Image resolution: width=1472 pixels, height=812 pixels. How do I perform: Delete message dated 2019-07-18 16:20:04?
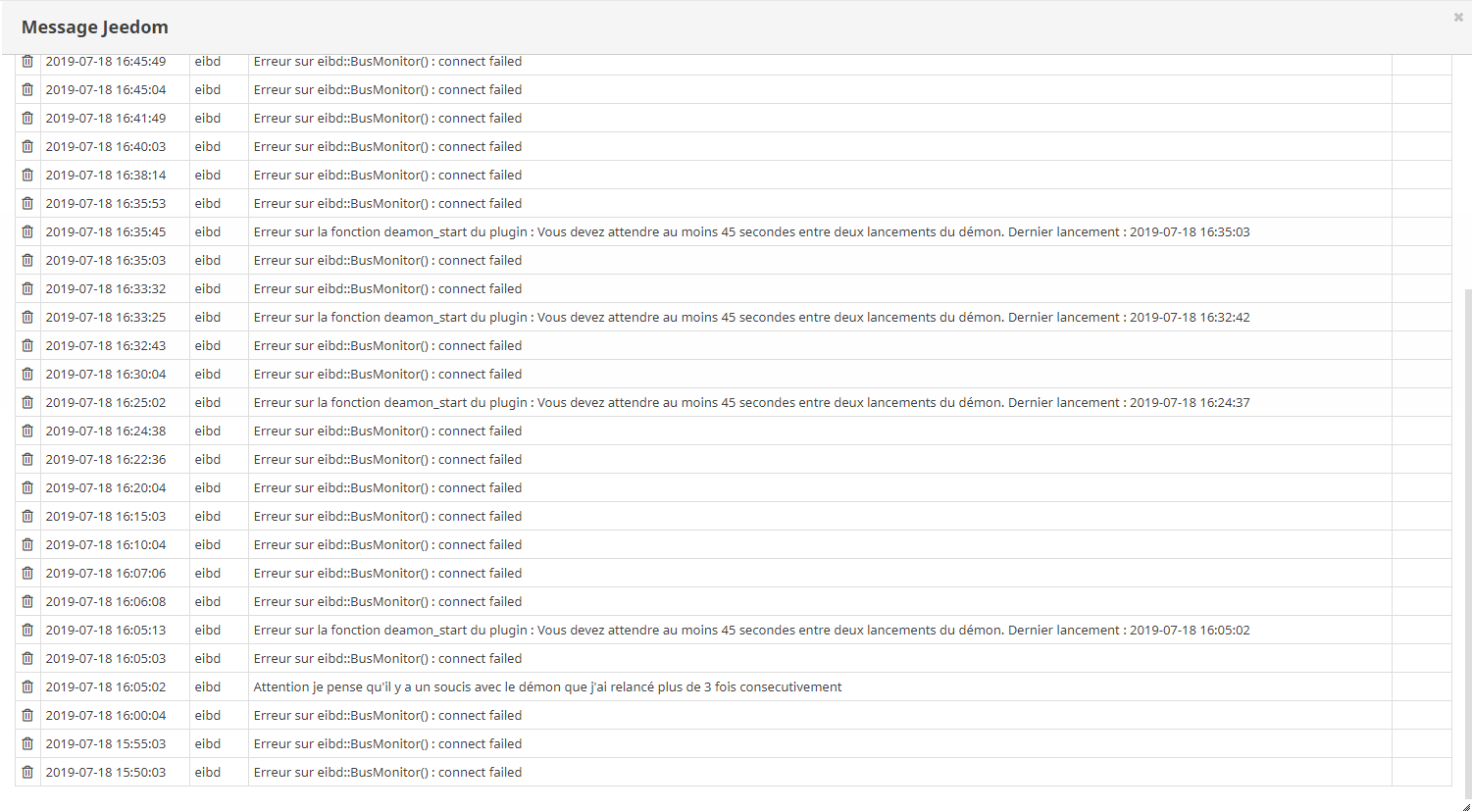tap(27, 487)
